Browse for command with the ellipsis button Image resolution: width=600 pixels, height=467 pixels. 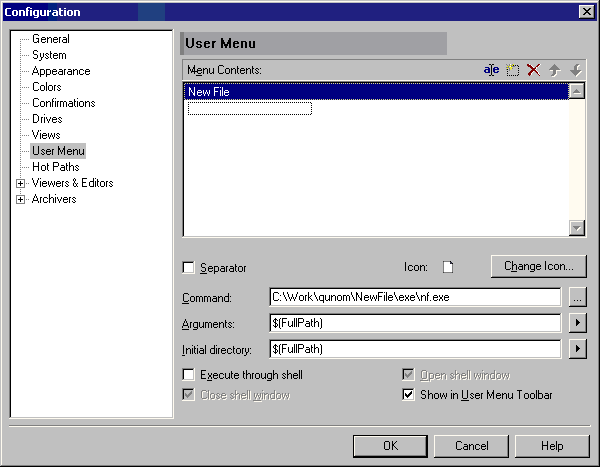click(x=577, y=297)
